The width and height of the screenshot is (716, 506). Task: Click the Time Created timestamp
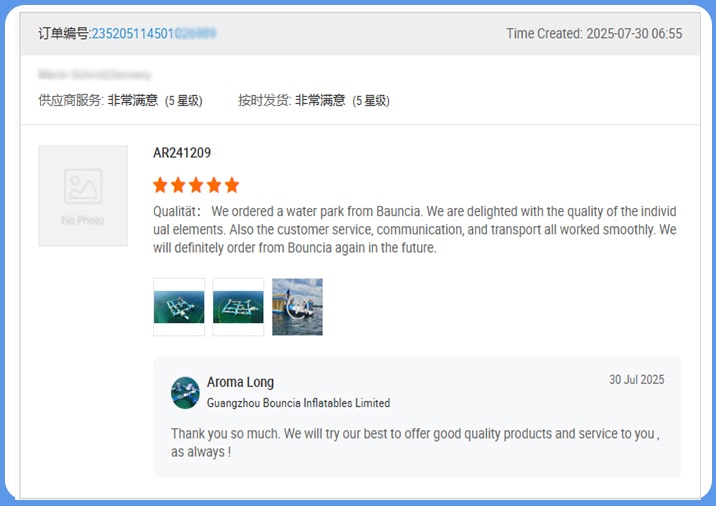coord(594,34)
